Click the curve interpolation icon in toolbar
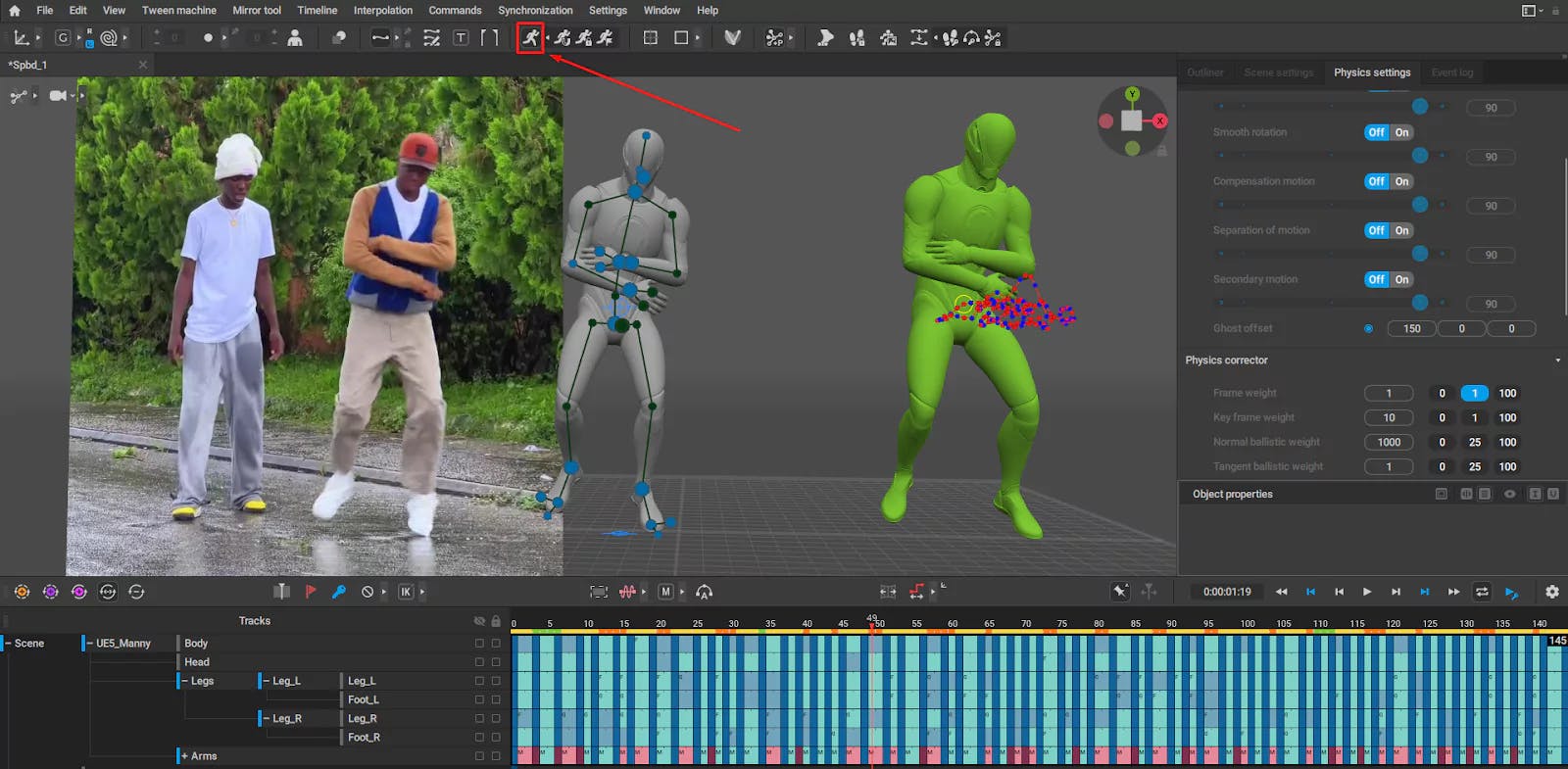The width and height of the screenshot is (1568, 769). [x=380, y=38]
